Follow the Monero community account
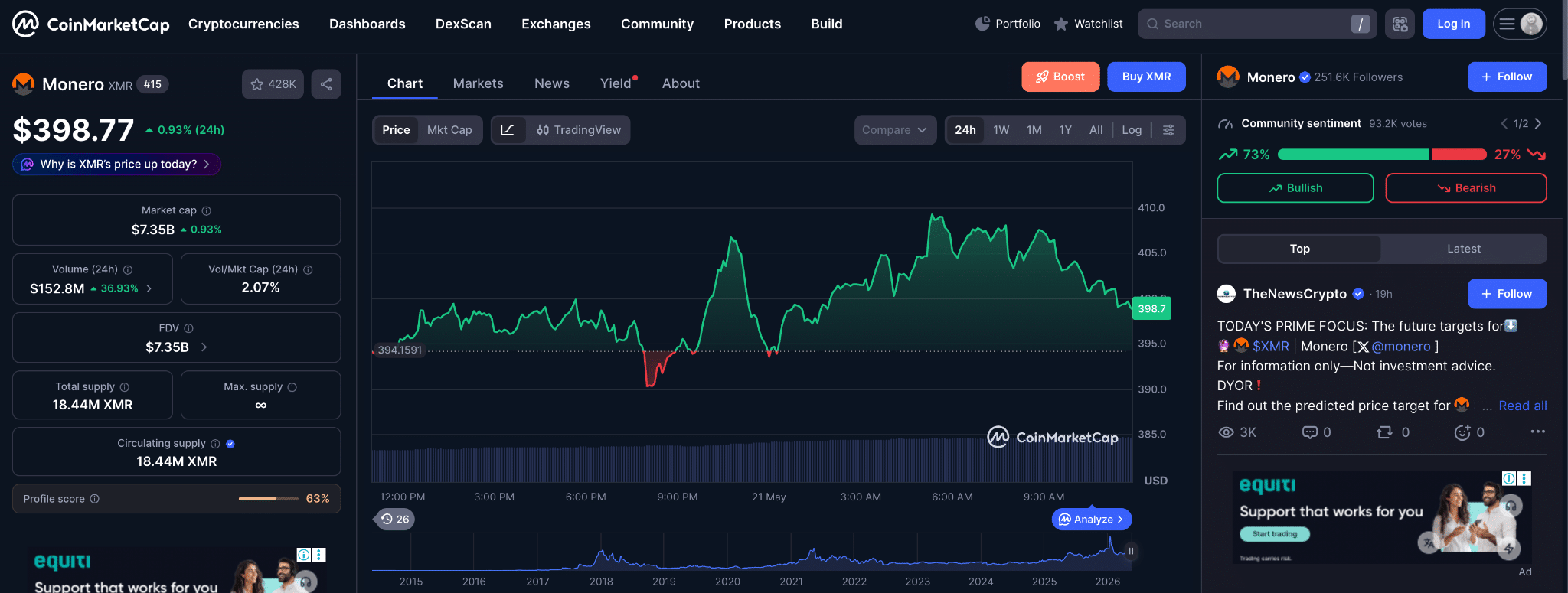Viewport: 1568px width, 593px height. 1507,77
